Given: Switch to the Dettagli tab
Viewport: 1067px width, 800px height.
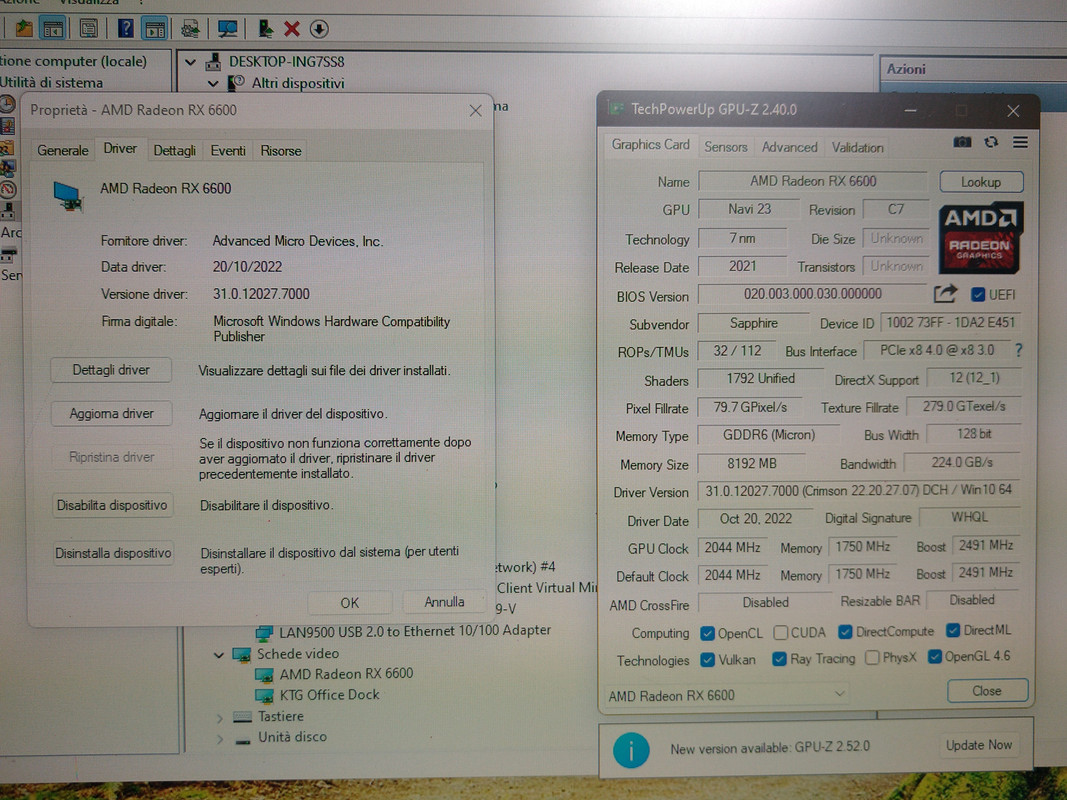Looking at the screenshot, I should pyautogui.click(x=174, y=150).
